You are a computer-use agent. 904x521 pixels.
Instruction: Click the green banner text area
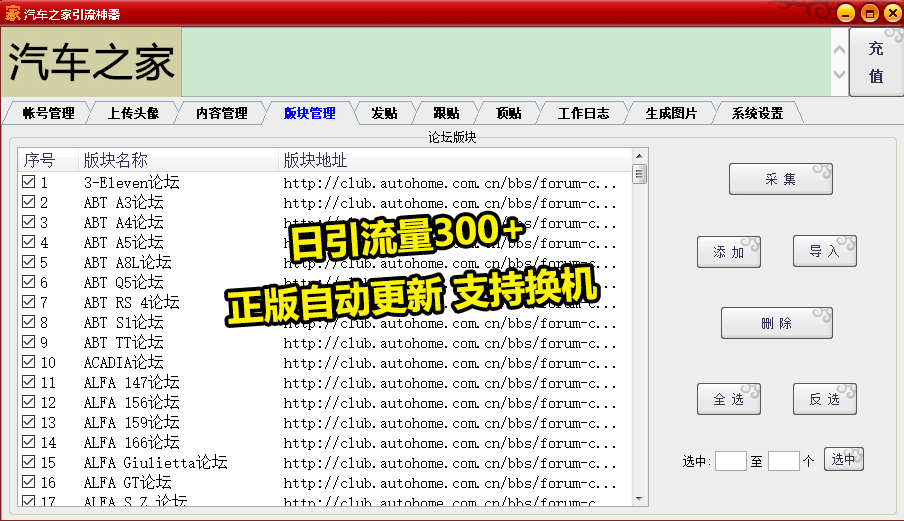(x=506, y=62)
